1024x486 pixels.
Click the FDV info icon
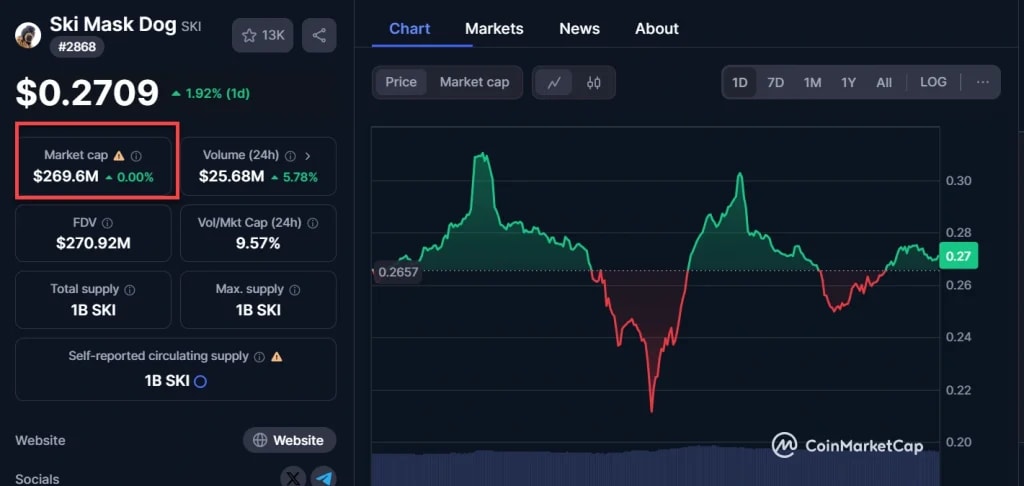click(x=107, y=224)
